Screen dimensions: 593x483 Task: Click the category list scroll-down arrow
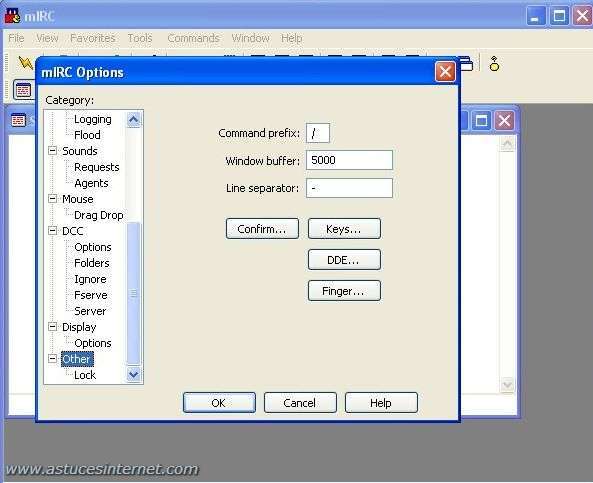[x=133, y=374]
